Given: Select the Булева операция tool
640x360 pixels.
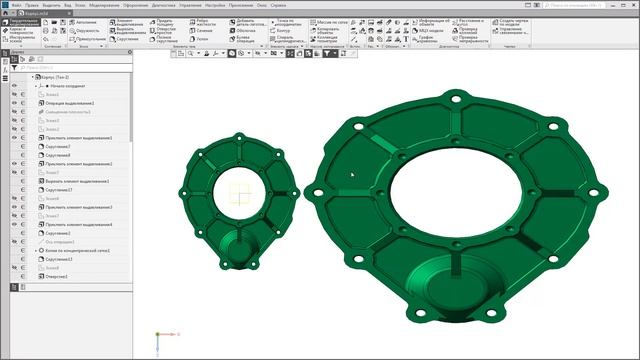Looking at the screenshot, I should pyautogui.click(x=242, y=39).
